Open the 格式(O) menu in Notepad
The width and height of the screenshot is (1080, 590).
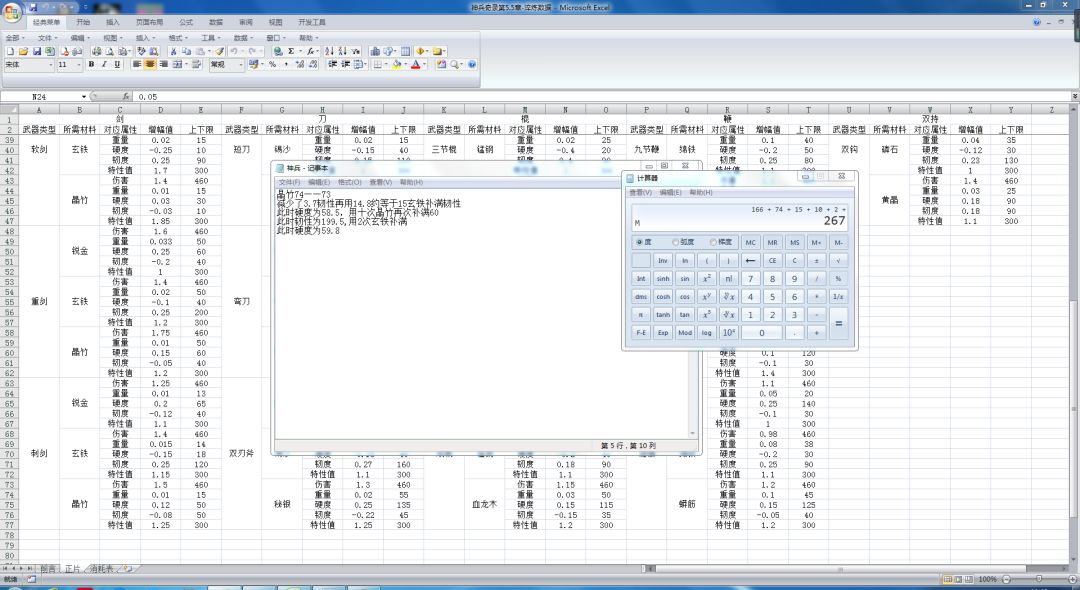pos(349,182)
